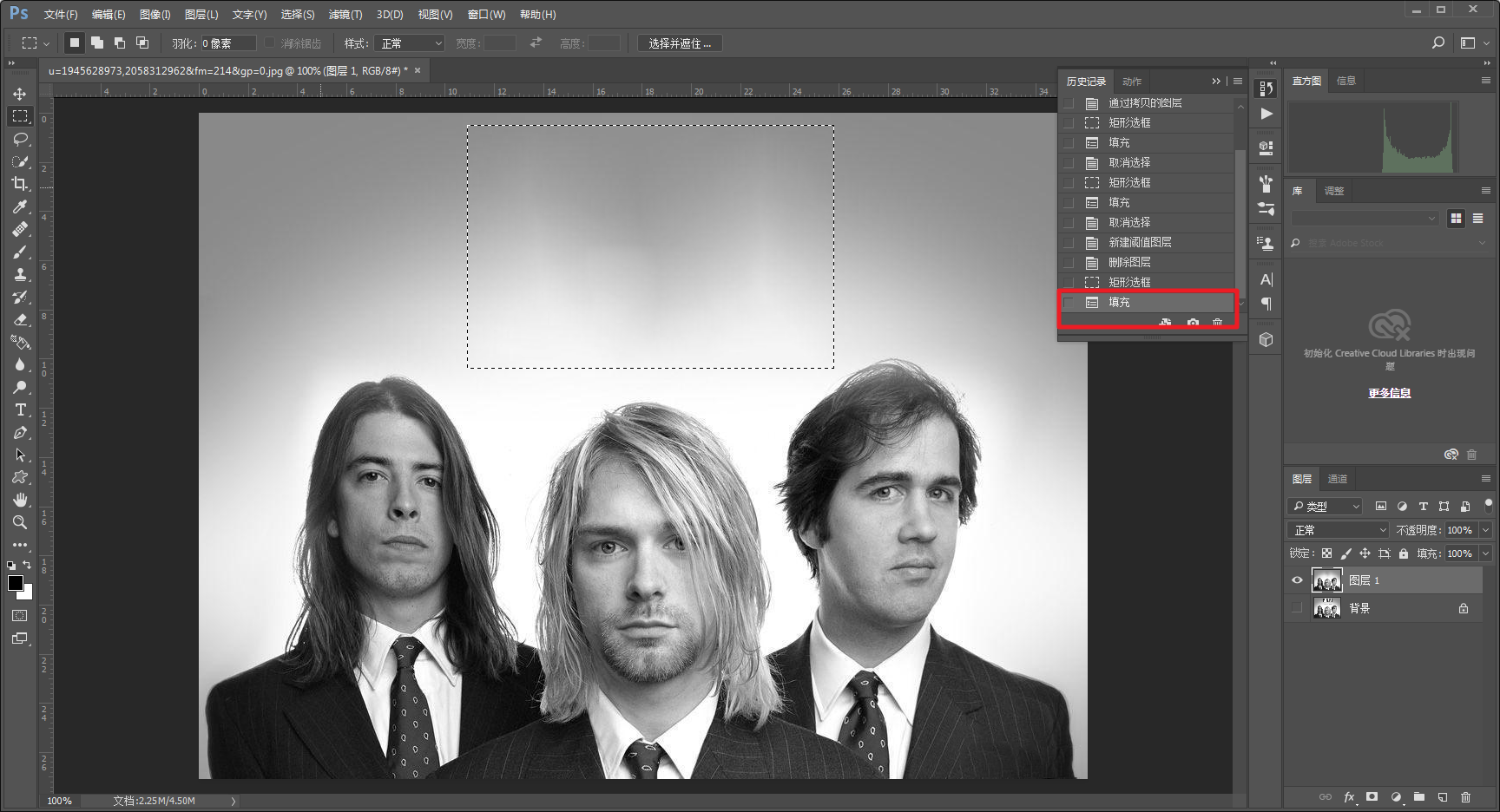Select the Horizontal Type tool
The width and height of the screenshot is (1500, 812).
(x=20, y=409)
